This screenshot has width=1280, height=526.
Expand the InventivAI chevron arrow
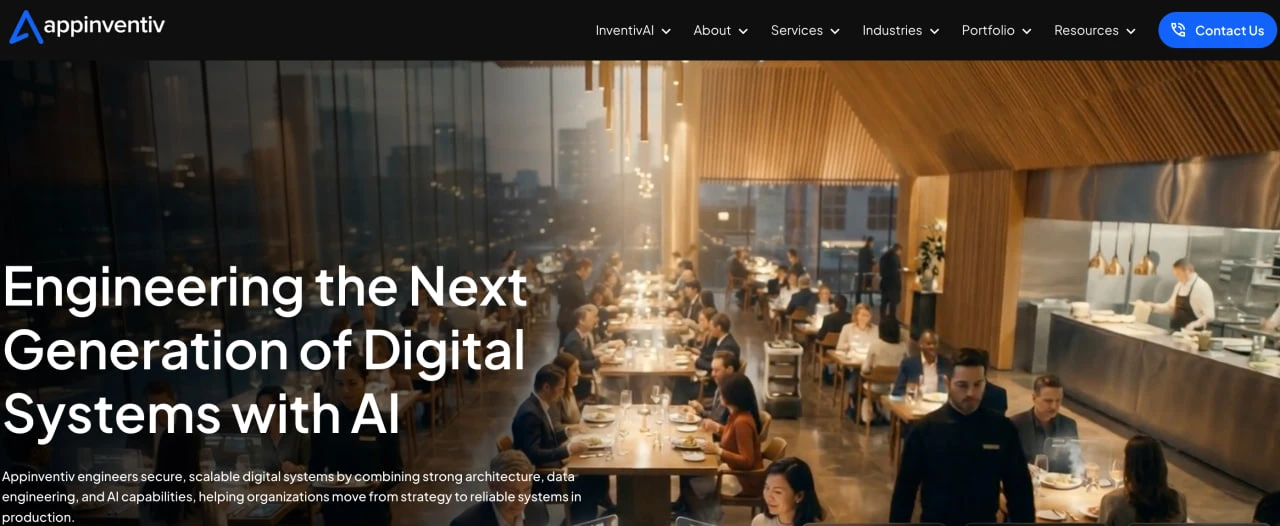coord(666,31)
